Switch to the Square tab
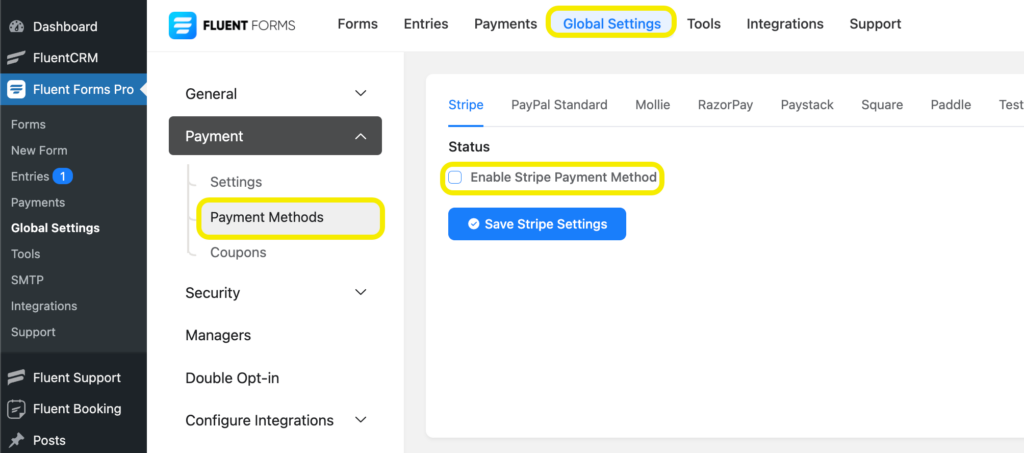 [x=882, y=105]
